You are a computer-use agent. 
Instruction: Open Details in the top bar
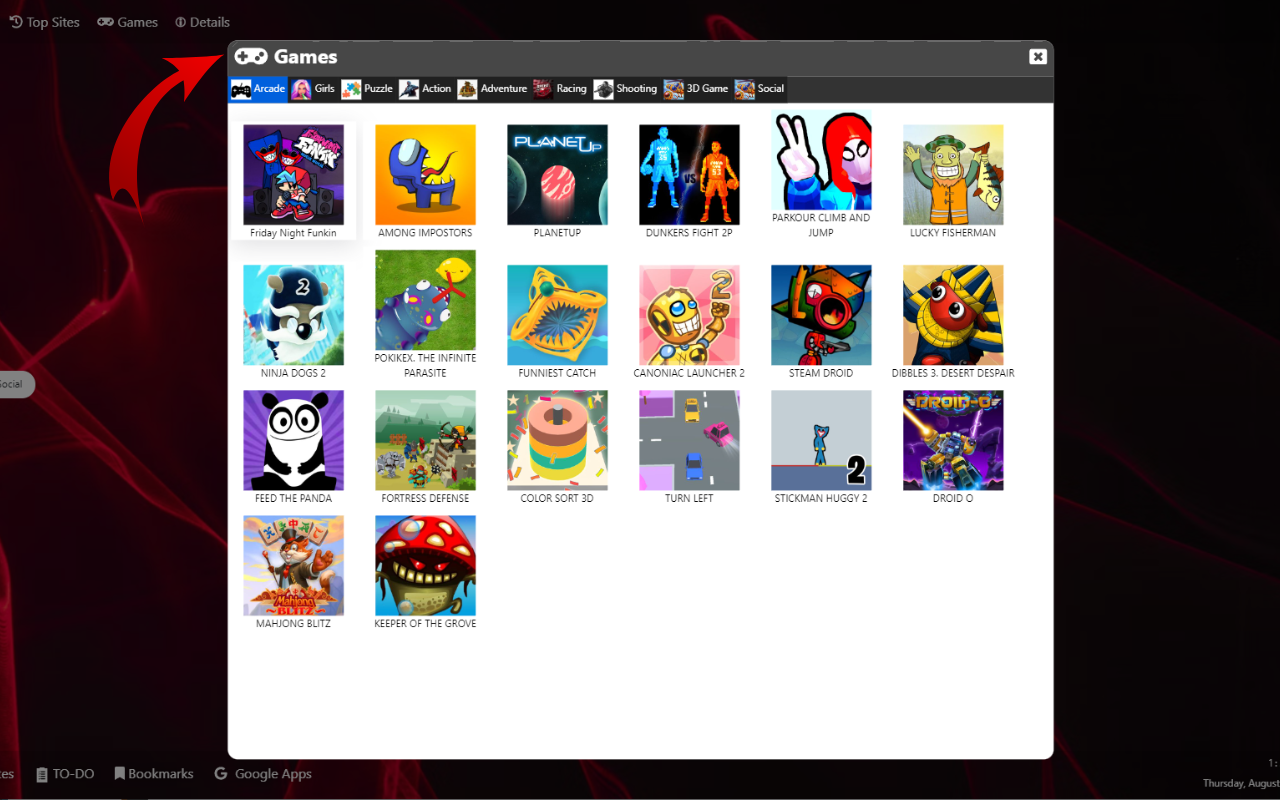pos(202,22)
